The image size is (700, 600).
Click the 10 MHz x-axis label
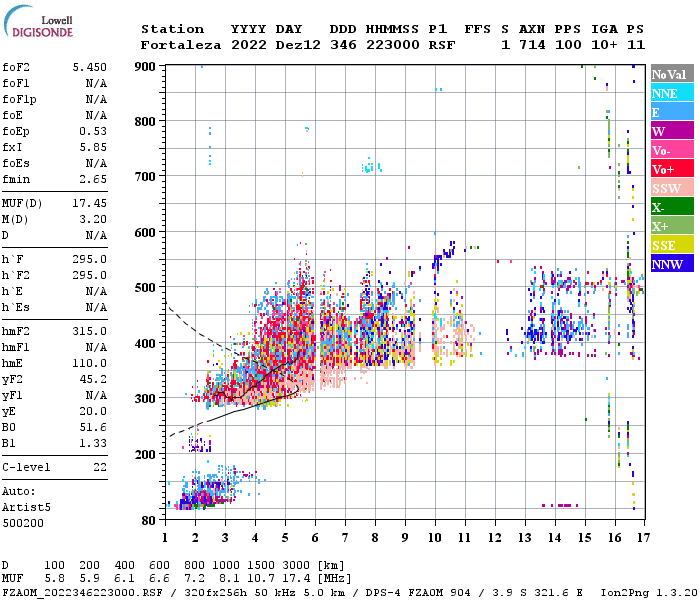pos(435,538)
